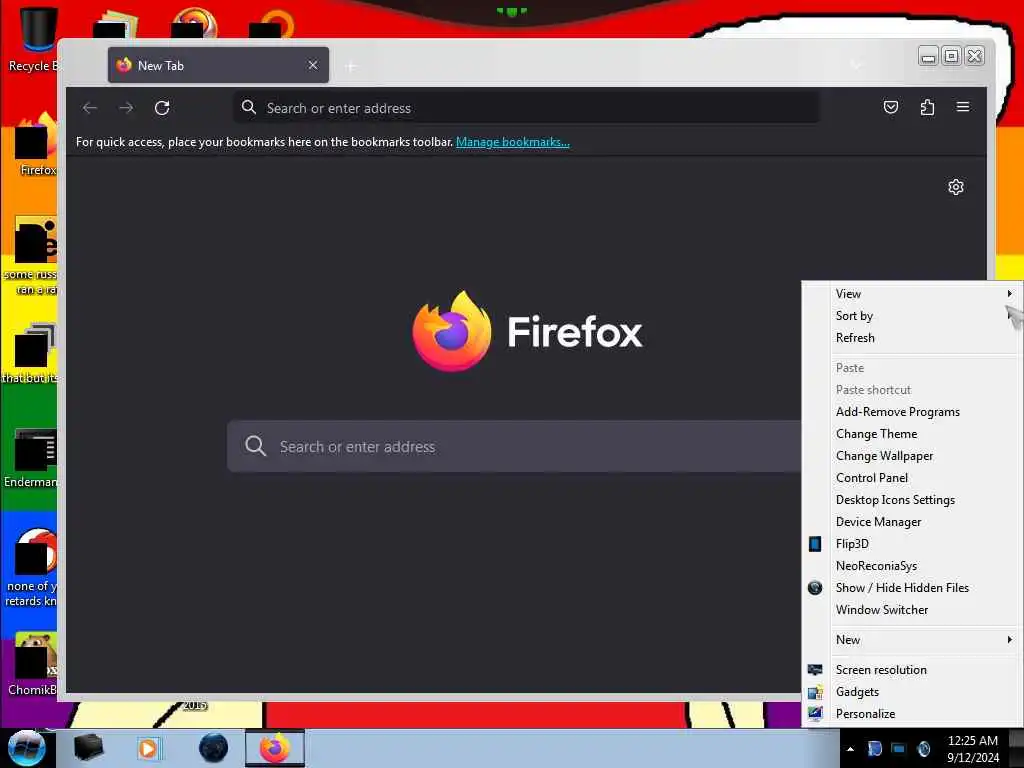Open the Firefox hamburger application menu
1024x768 pixels.
tap(963, 106)
